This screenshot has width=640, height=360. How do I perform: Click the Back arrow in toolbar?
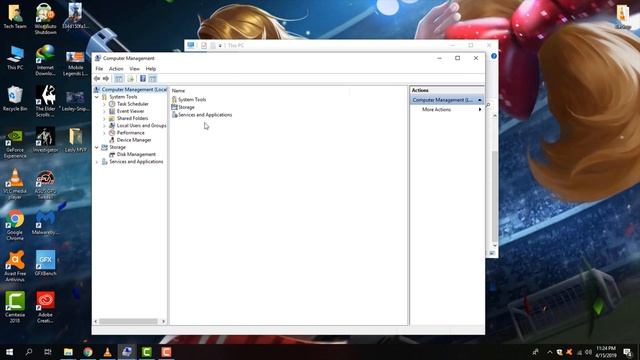[97, 78]
